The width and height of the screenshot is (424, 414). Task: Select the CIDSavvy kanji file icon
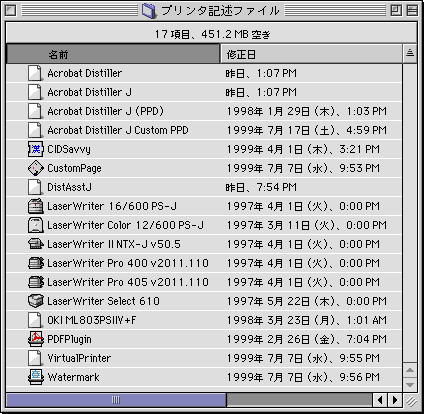pos(36,149)
